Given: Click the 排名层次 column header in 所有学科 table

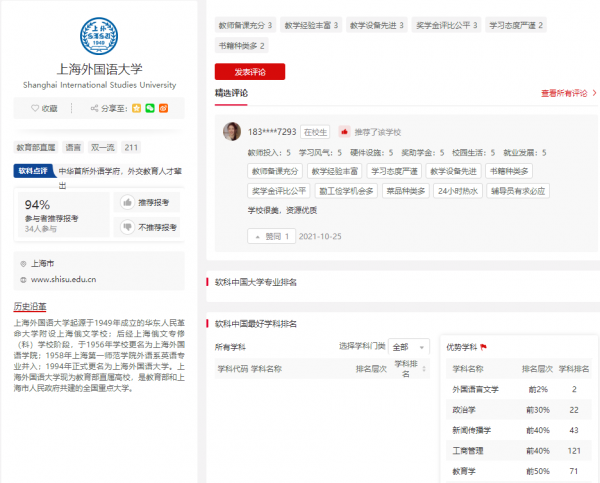Looking at the screenshot, I should (x=371, y=369).
